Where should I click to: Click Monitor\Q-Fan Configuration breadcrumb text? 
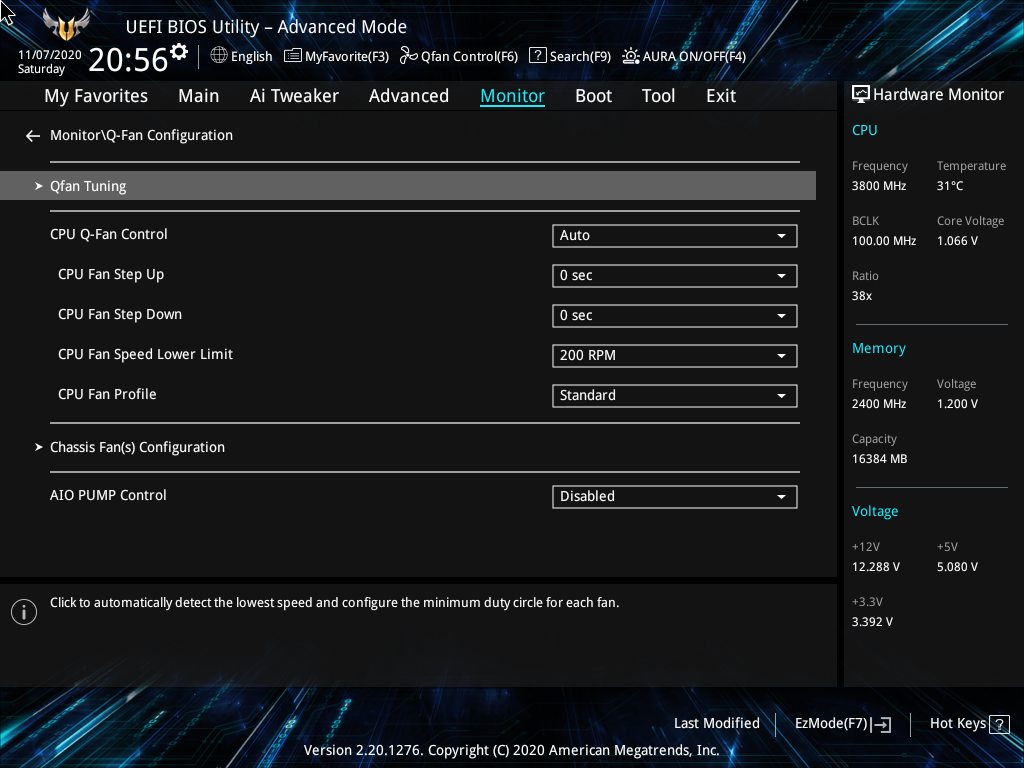point(141,135)
